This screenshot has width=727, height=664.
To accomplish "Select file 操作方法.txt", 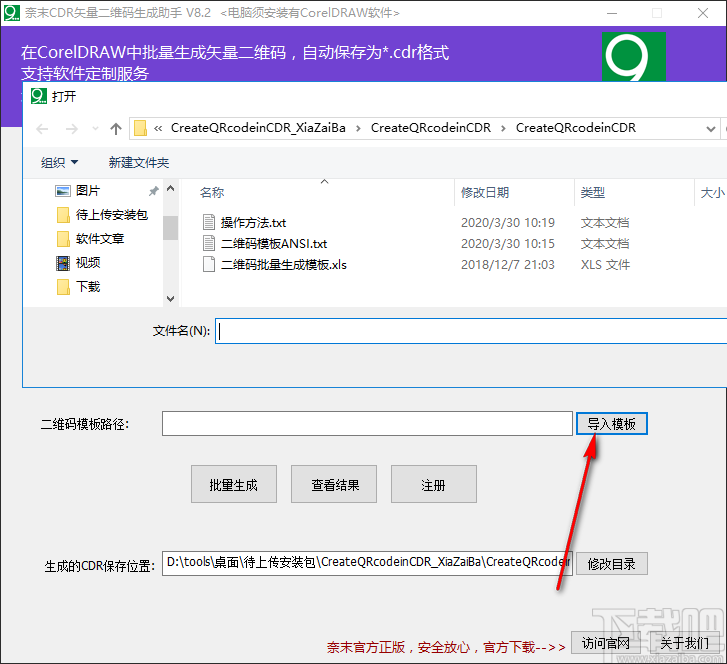I will click(253, 223).
